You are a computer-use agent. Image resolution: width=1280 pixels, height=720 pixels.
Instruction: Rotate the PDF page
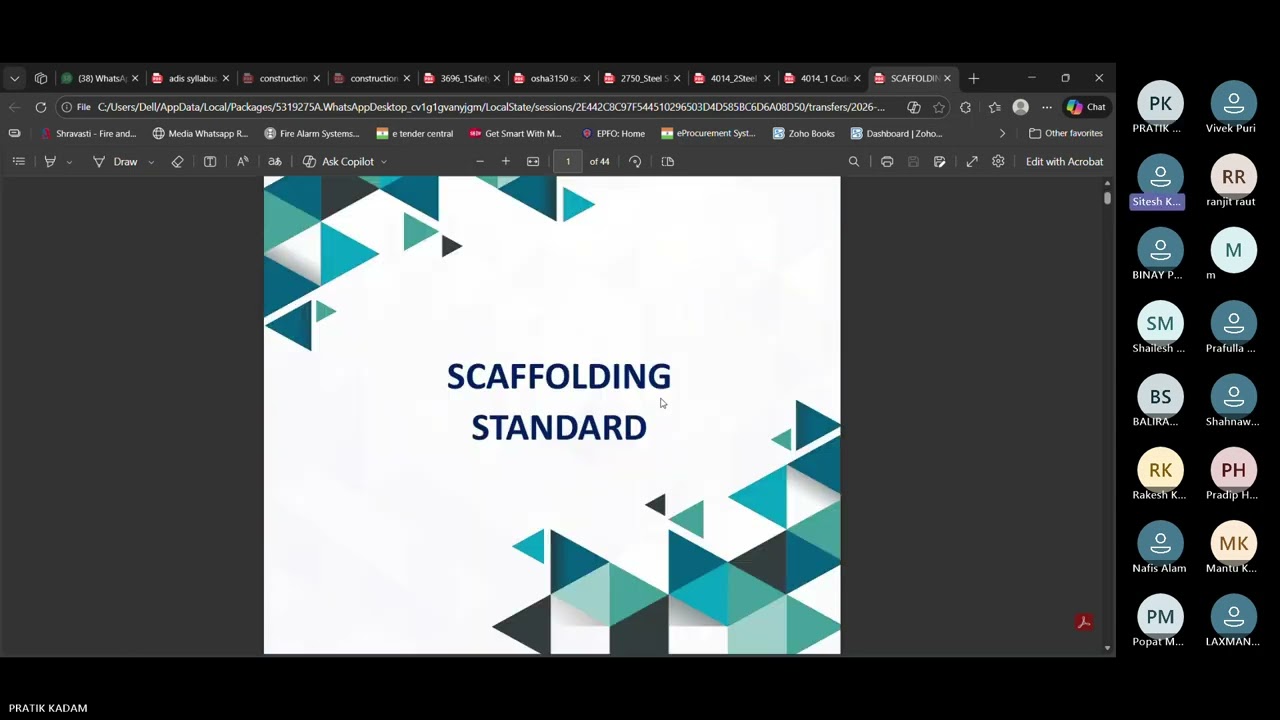635,161
